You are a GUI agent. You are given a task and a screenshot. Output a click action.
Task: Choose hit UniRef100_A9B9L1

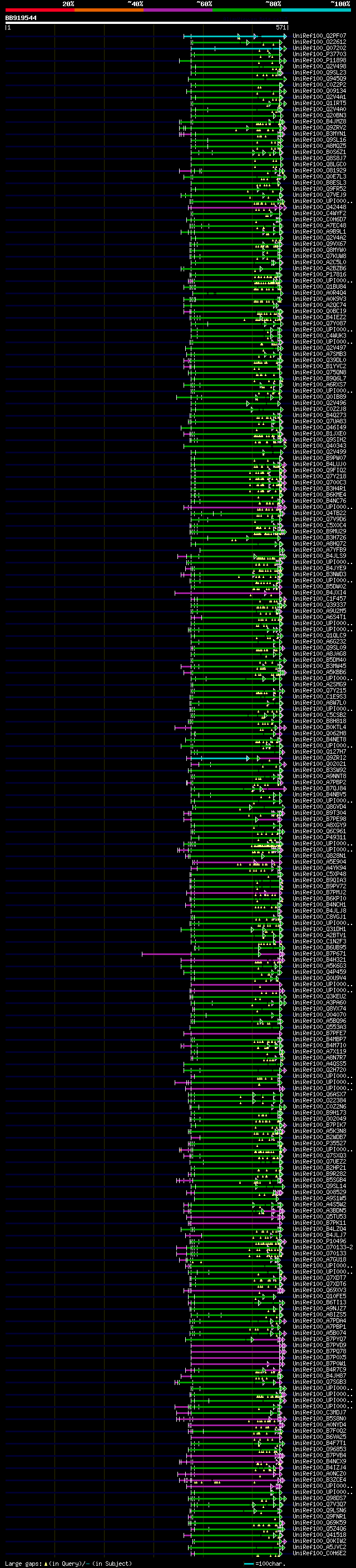319,231
